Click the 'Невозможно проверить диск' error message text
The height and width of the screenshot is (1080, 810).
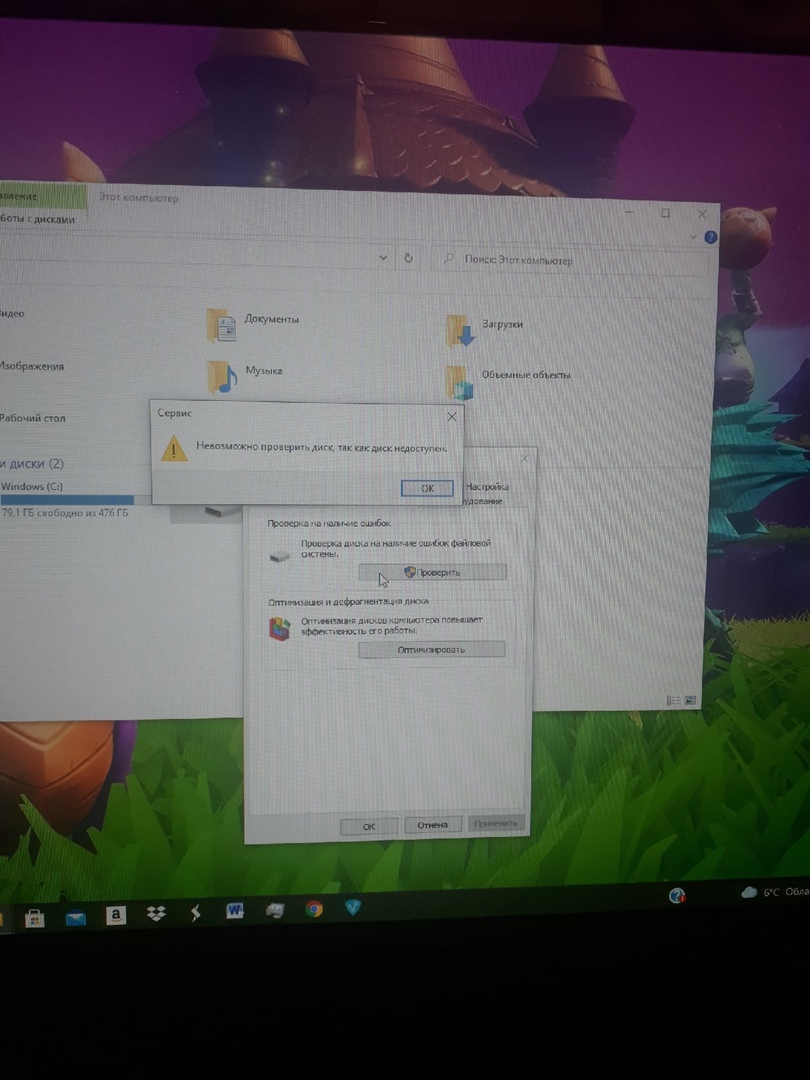(x=322, y=447)
